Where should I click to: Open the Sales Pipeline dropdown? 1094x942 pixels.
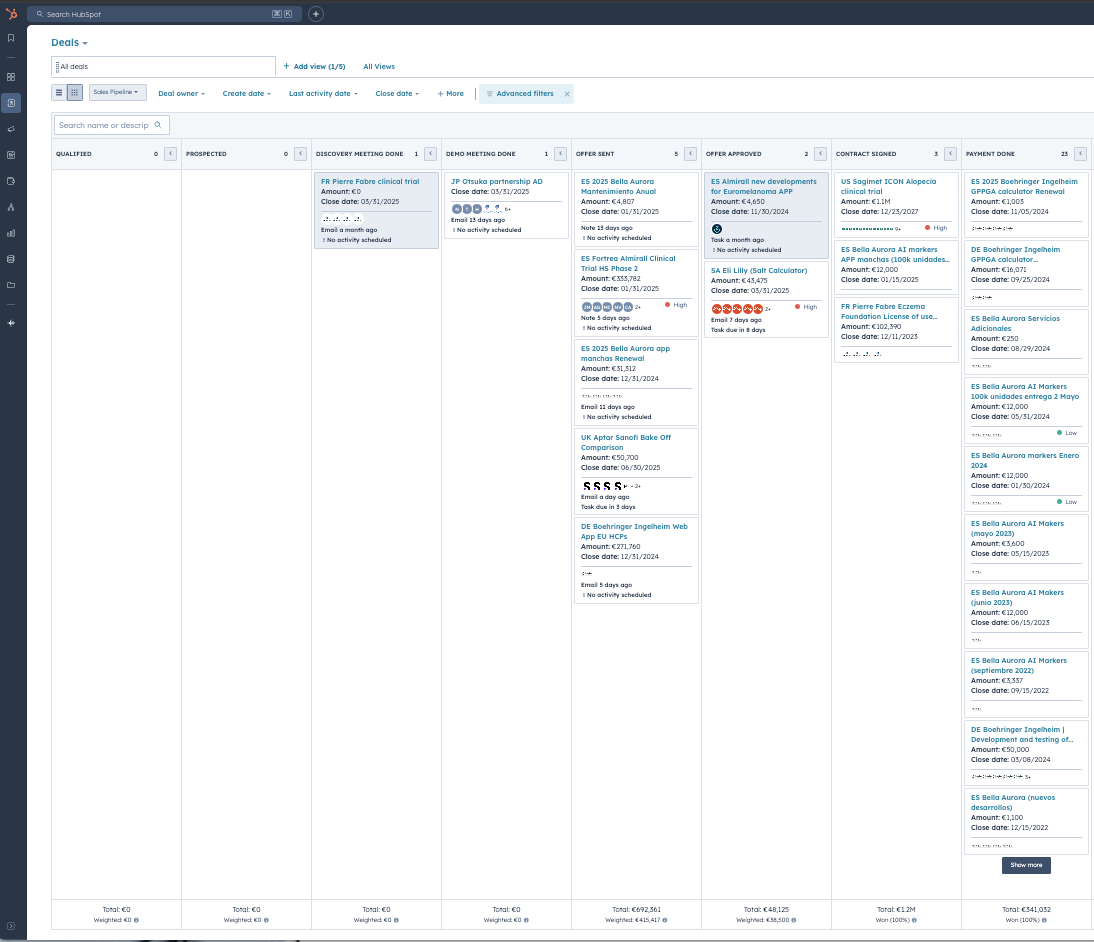118,93
